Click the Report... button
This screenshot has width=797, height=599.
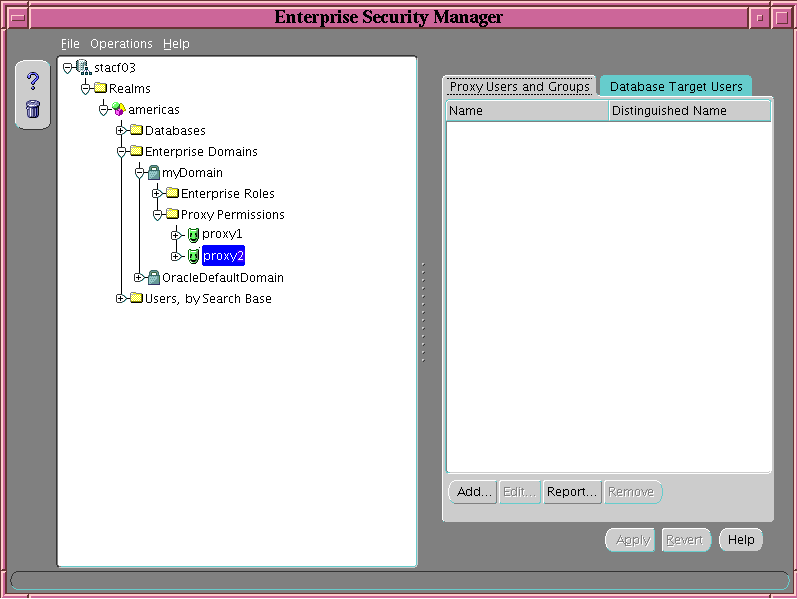coord(572,492)
